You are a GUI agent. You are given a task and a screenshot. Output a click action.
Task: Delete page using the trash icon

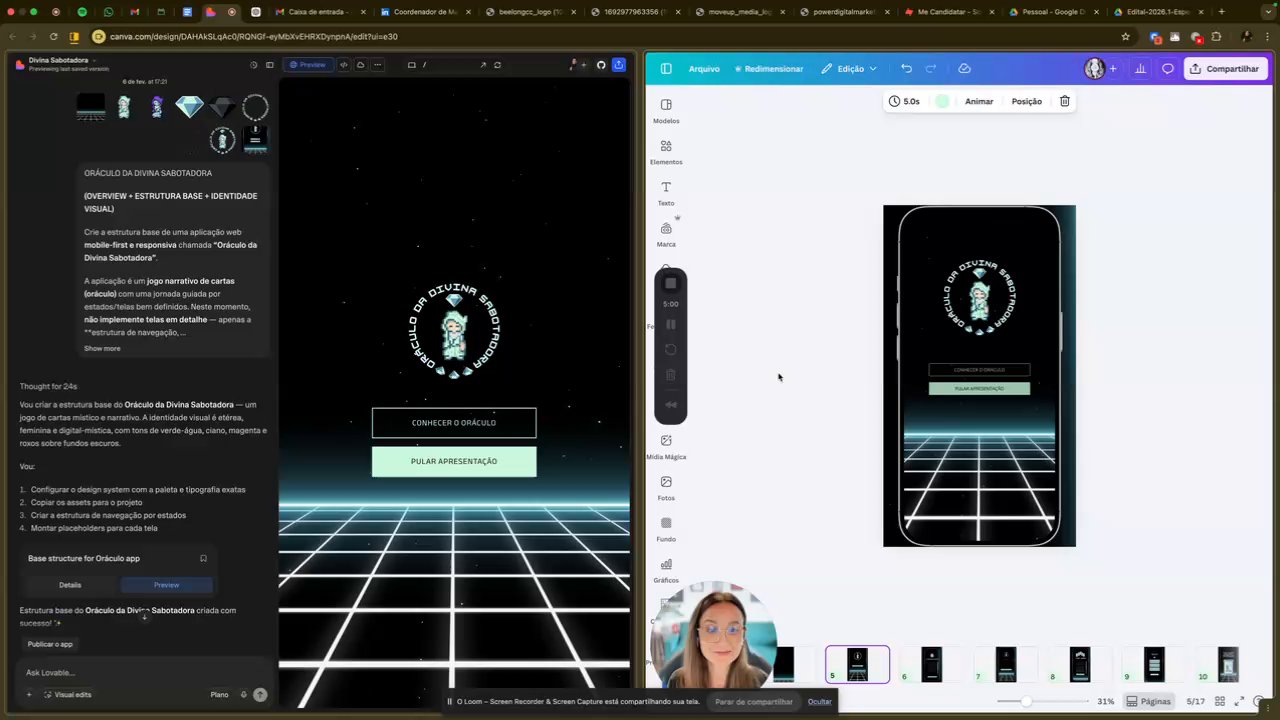tap(1065, 101)
